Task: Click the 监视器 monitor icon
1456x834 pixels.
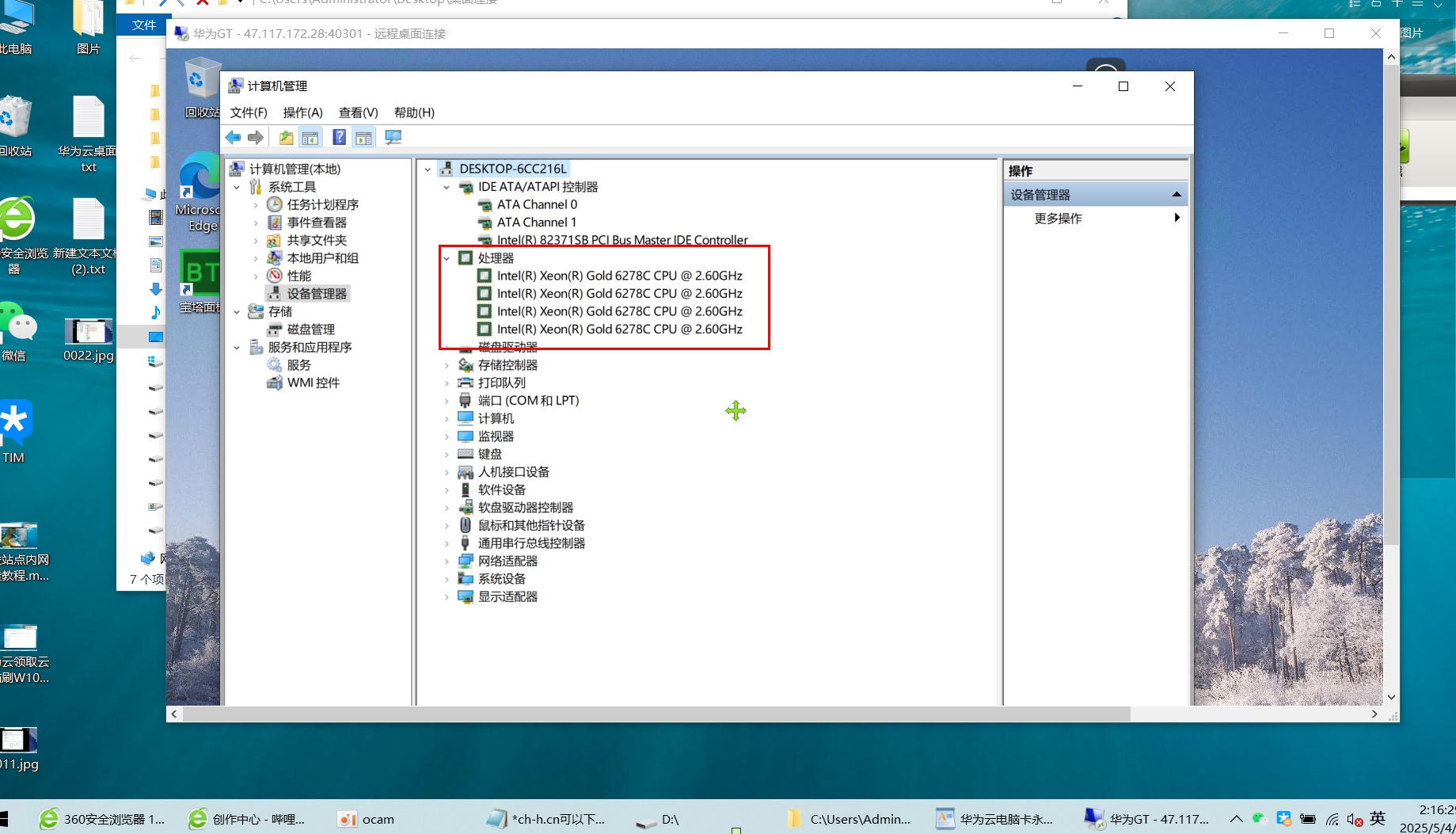Action: [x=466, y=436]
